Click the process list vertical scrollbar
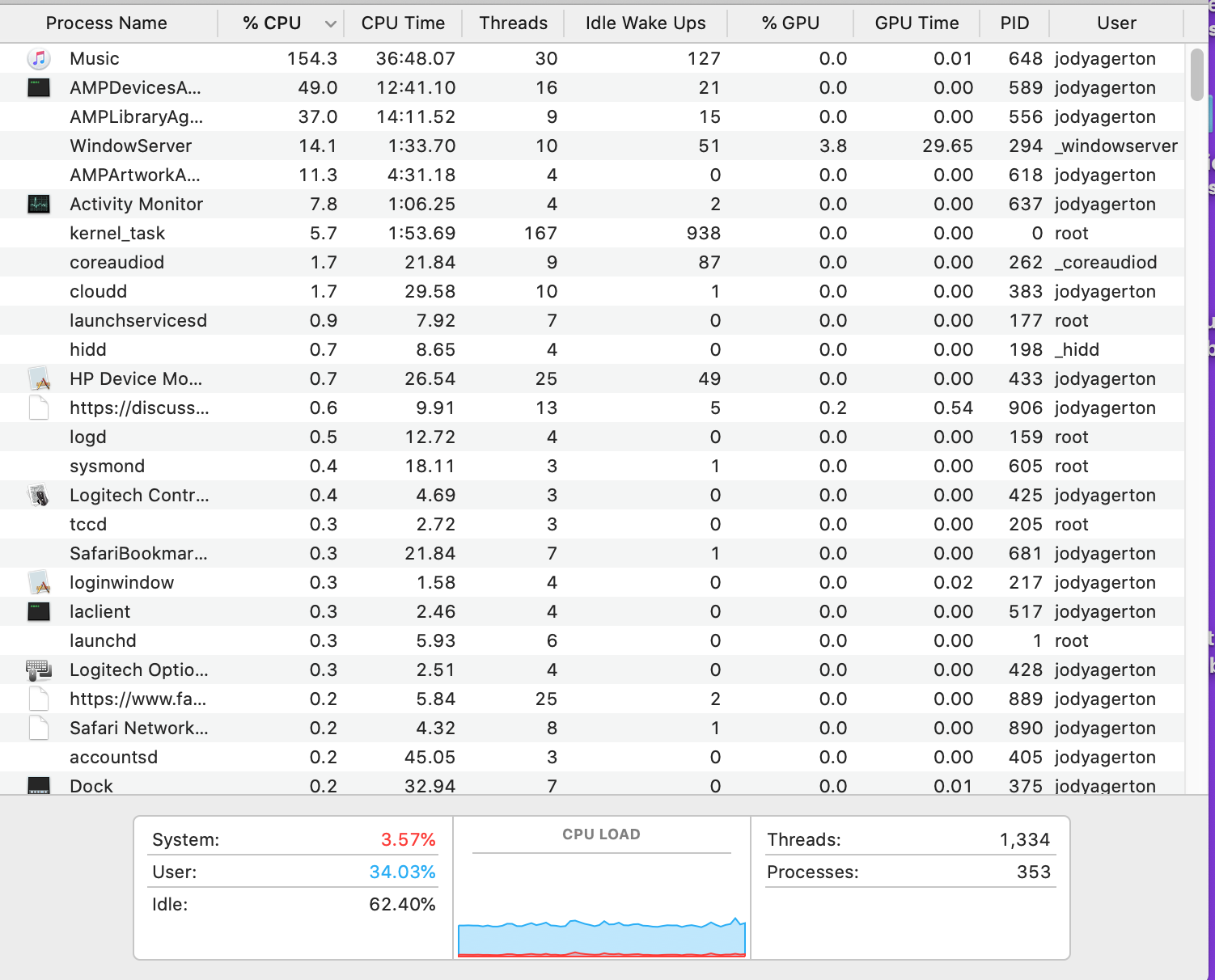Viewport: 1215px width, 980px height. point(1197,74)
